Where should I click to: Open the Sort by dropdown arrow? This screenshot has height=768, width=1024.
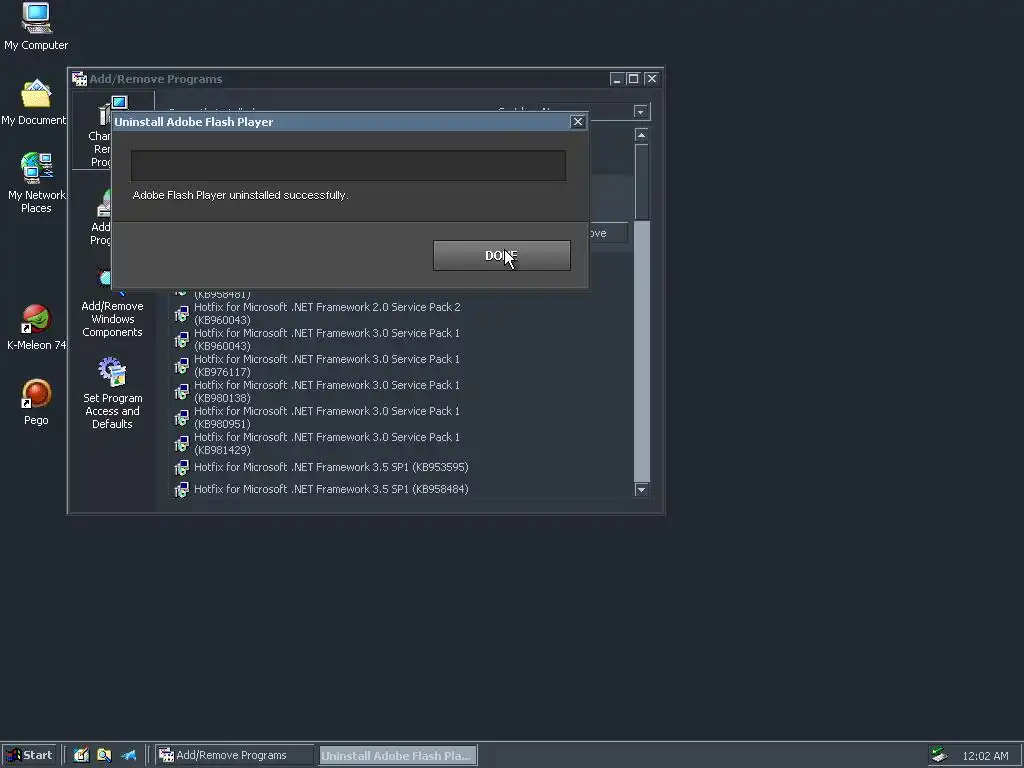640,112
